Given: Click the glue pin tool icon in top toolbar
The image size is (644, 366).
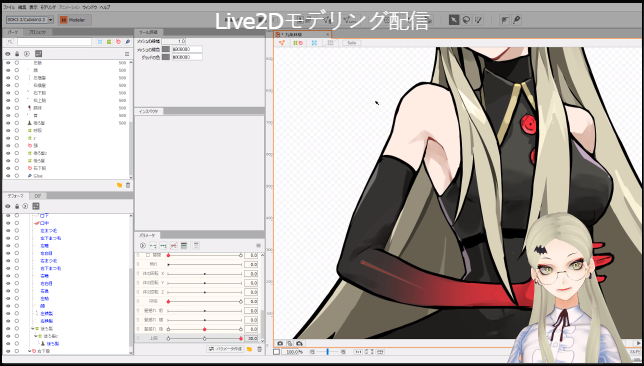Looking at the screenshot, I should 517,20.
